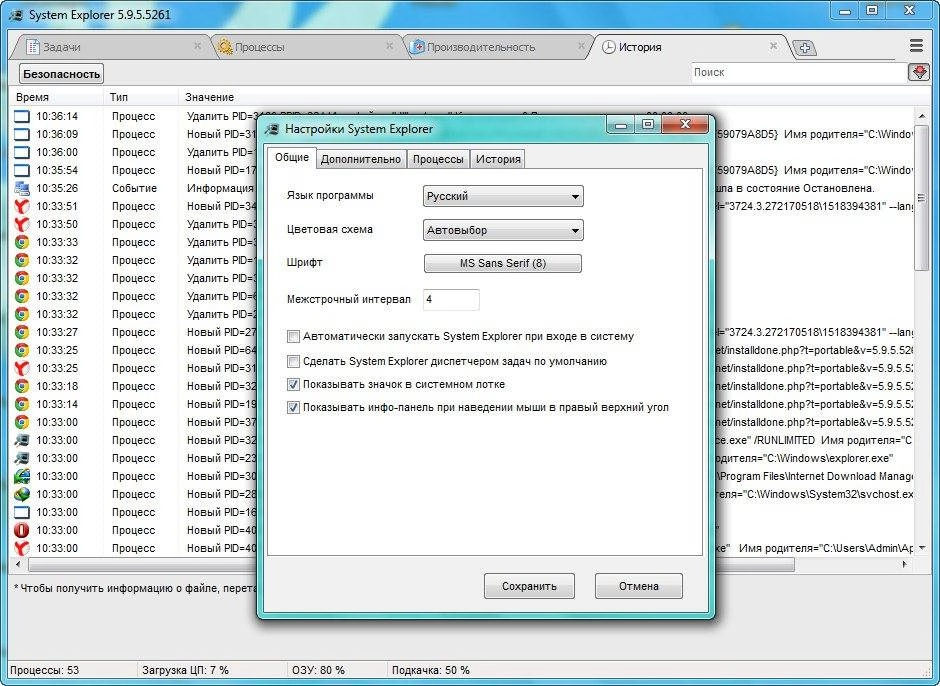
Task: Minimize the settings dialog window
Action: [x=621, y=125]
